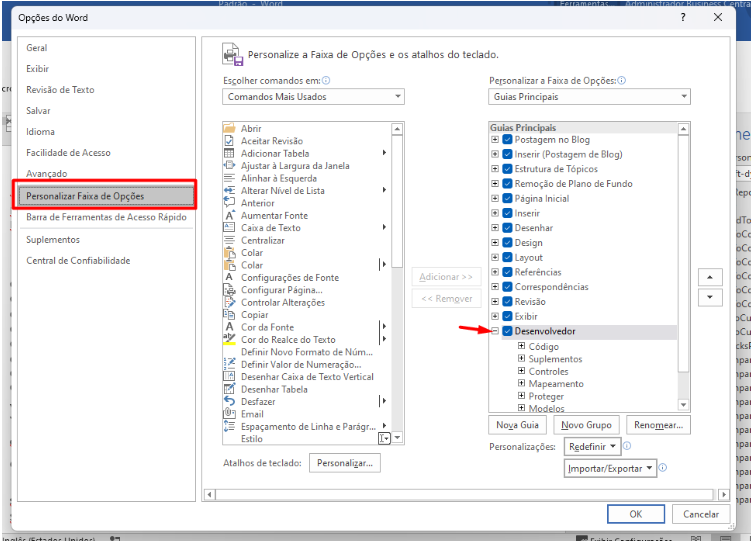Open Revisão de Texto options
This screenshot has width=756, height=541.
[x=60, y=90]
